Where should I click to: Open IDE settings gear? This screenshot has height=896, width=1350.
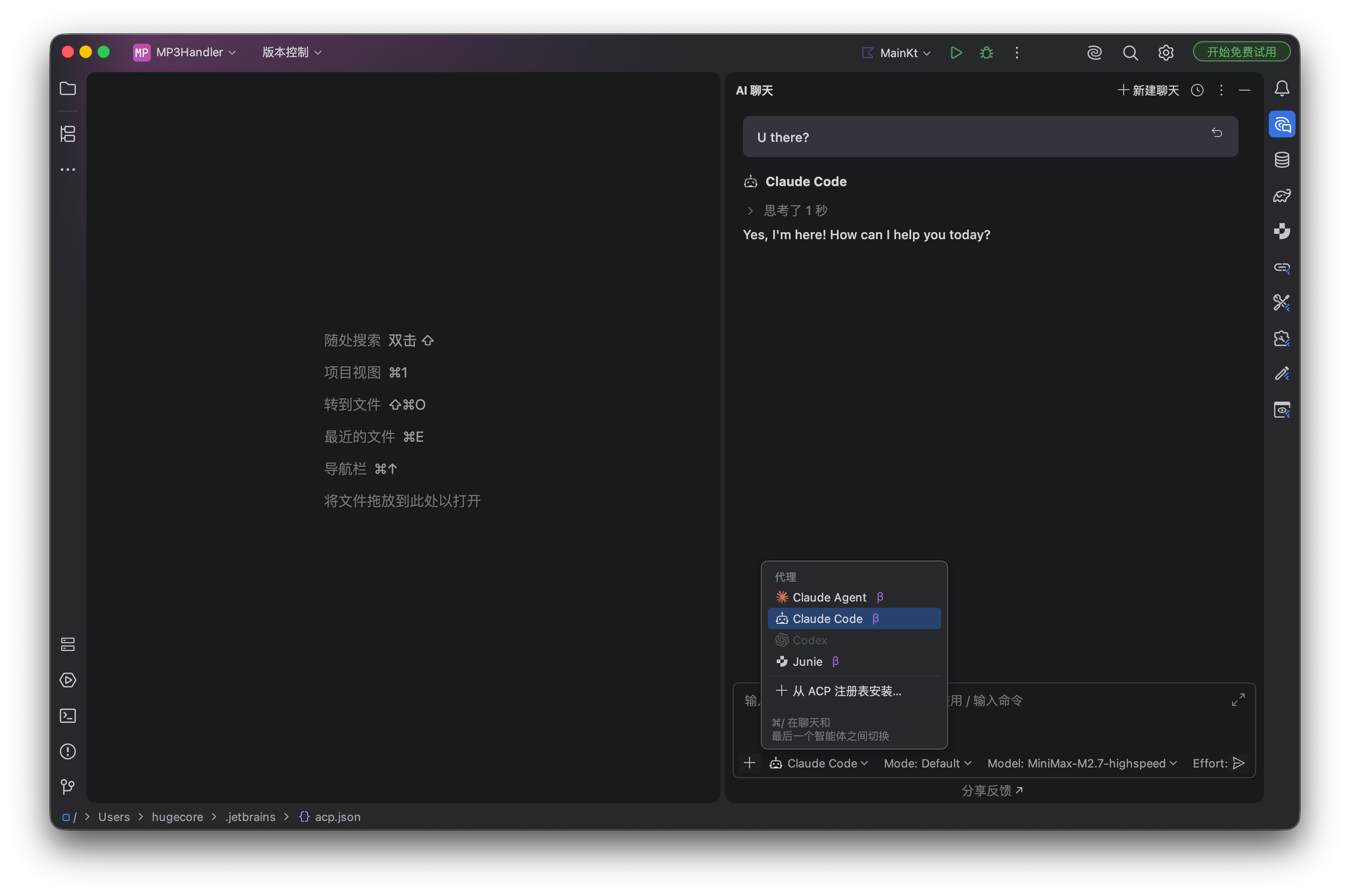1165,53
